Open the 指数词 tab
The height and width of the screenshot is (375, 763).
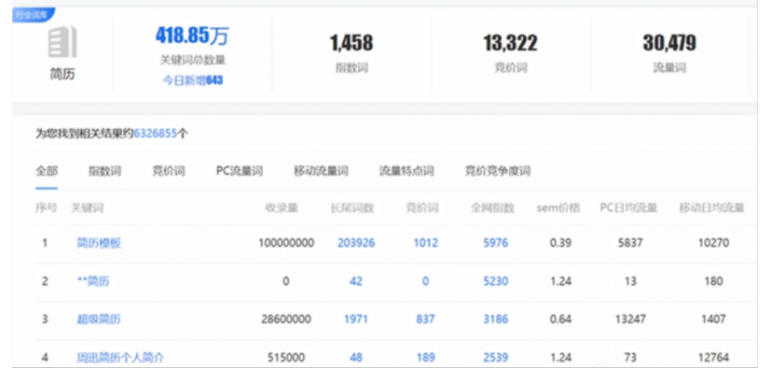coord(105,171)
